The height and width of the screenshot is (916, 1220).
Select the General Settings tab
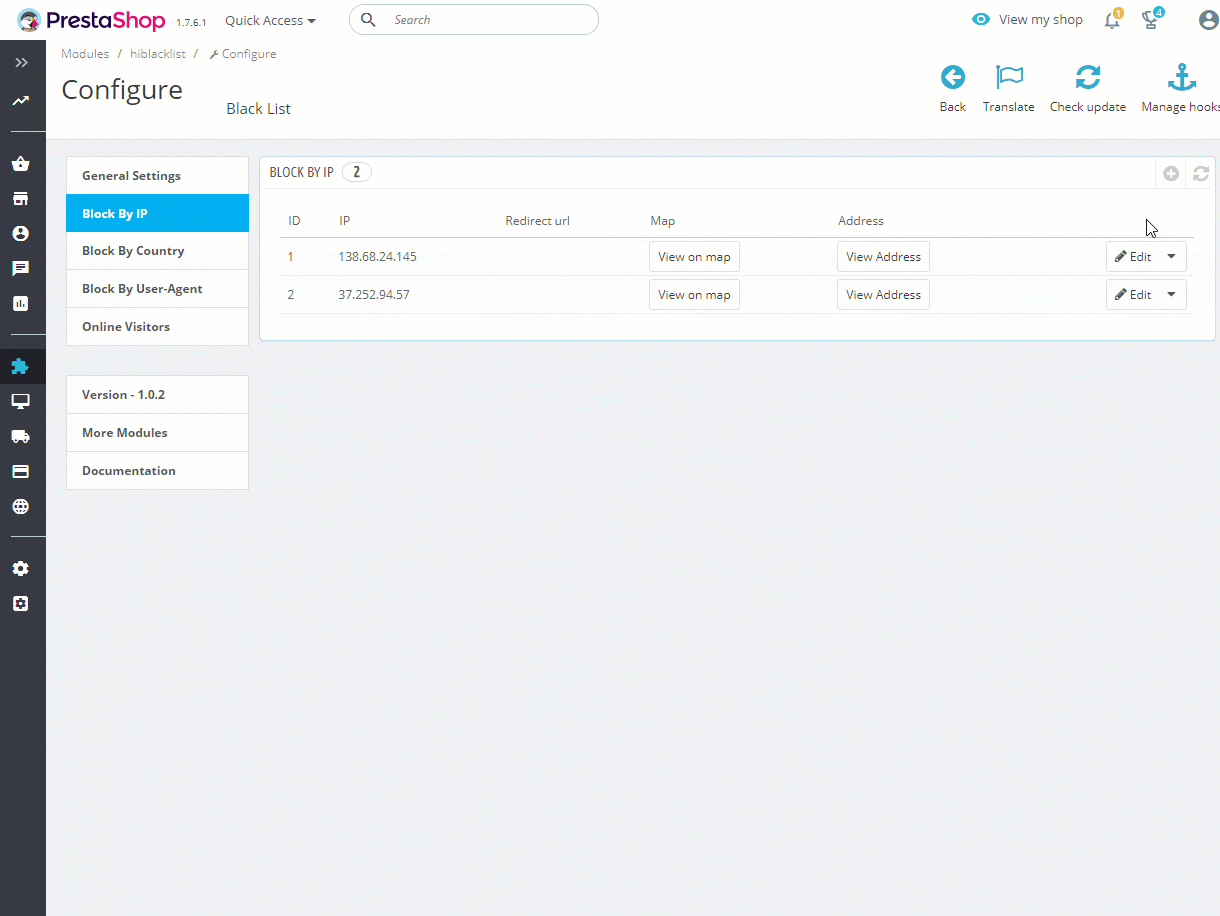(157, 175)
